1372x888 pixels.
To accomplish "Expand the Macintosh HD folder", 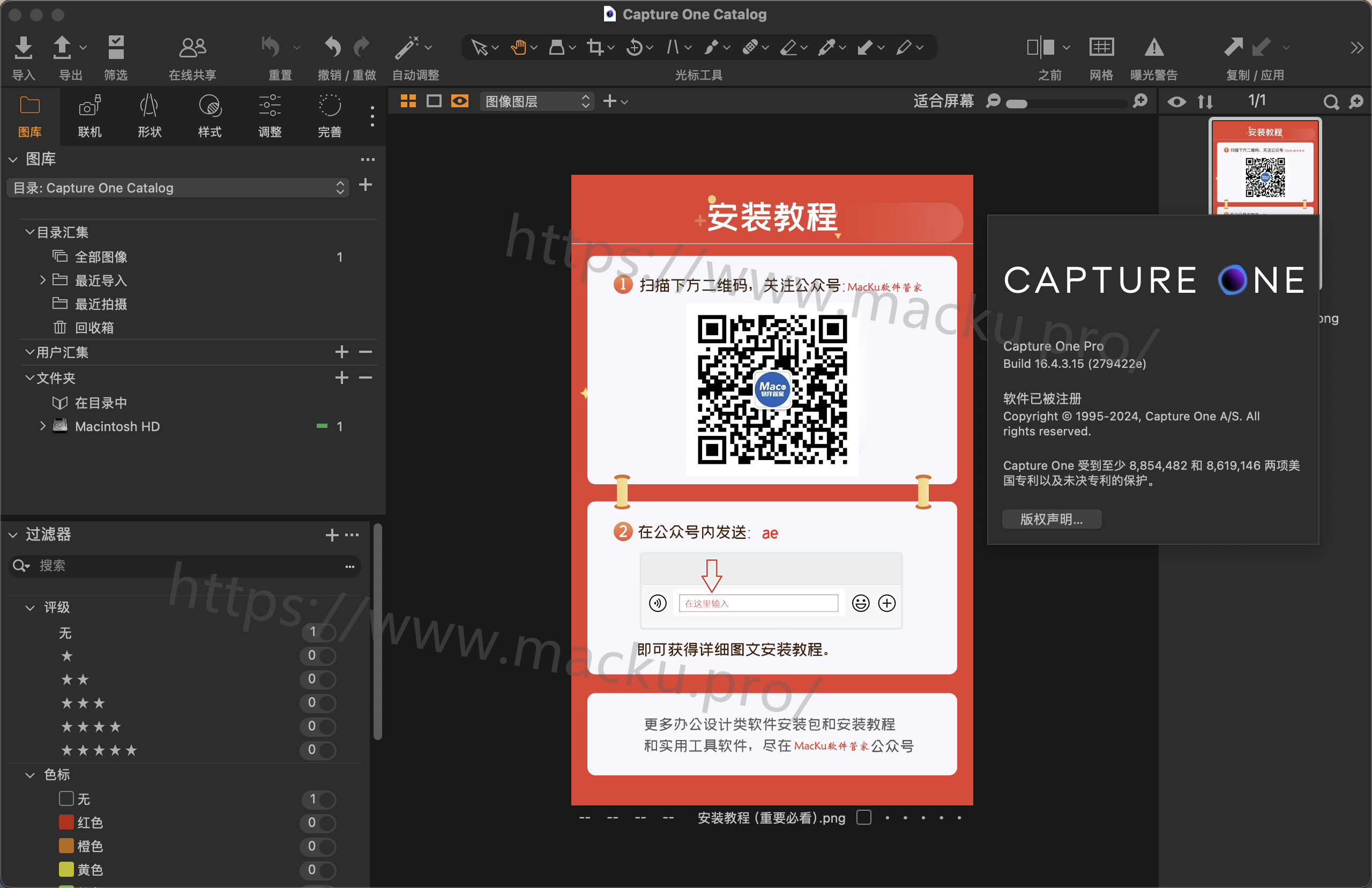I will tap(43, 426).
